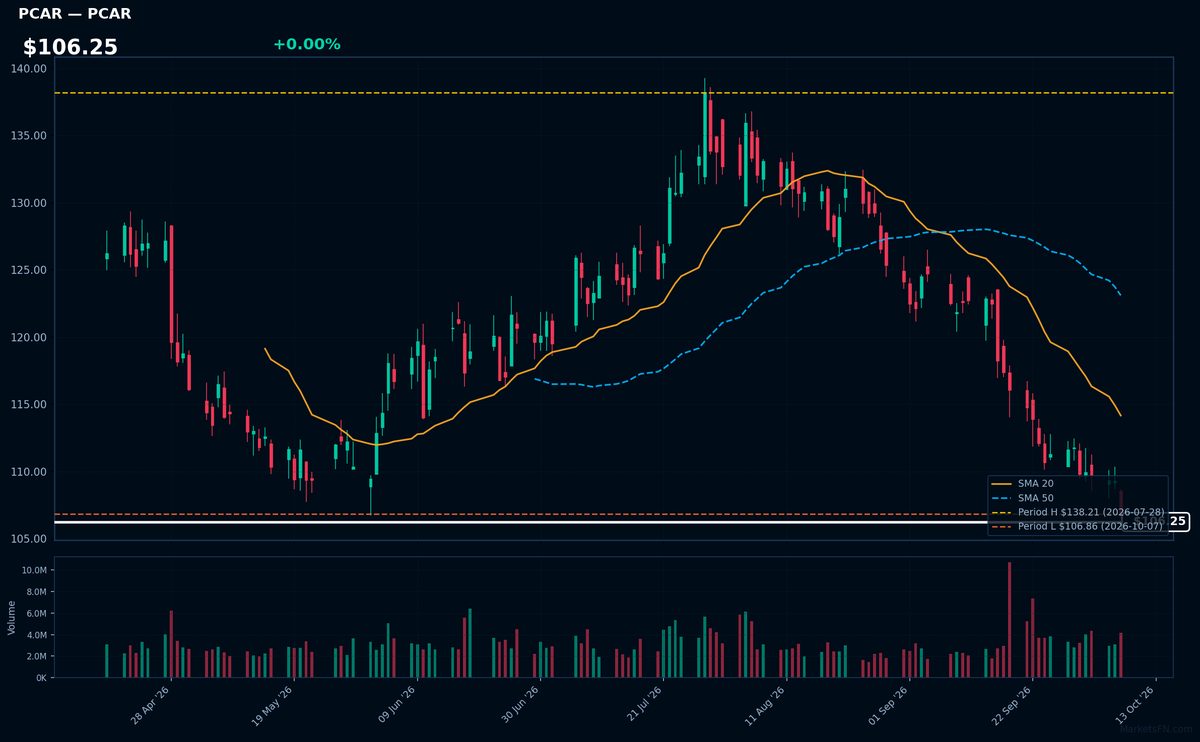Click the $106.25 current price readout
This screenshot has width=1200, height=742.
coord(70,47)
